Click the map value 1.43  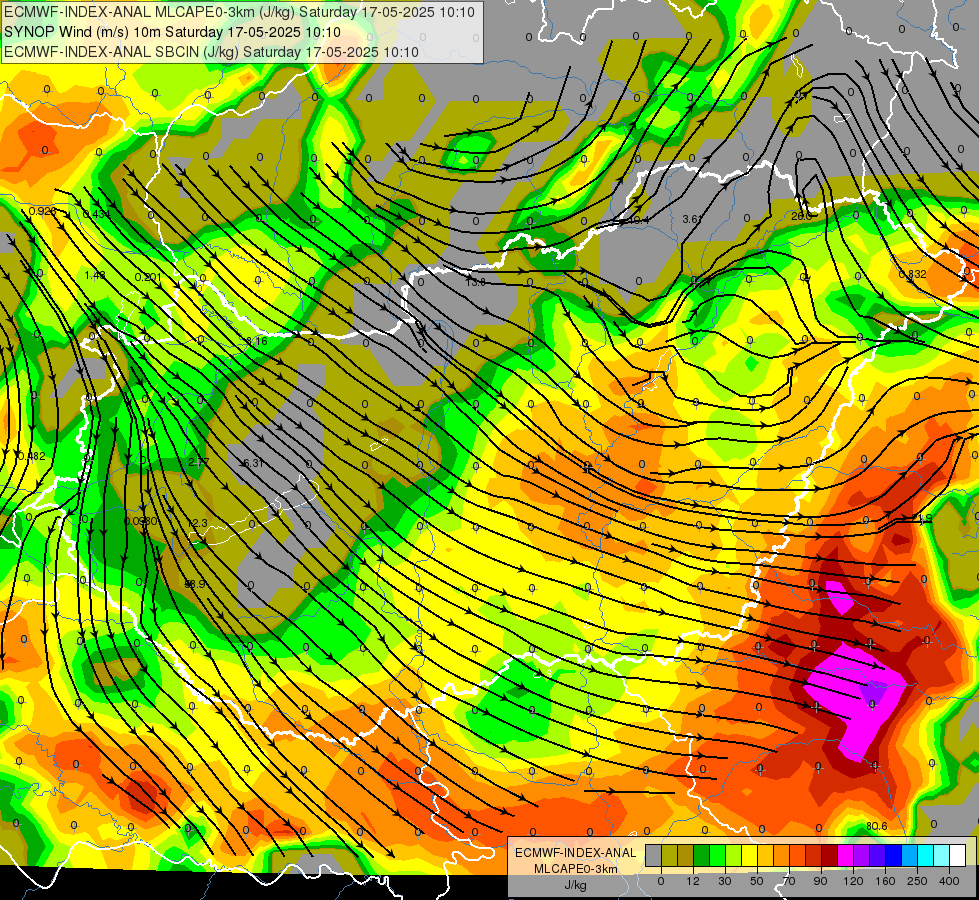95,275
